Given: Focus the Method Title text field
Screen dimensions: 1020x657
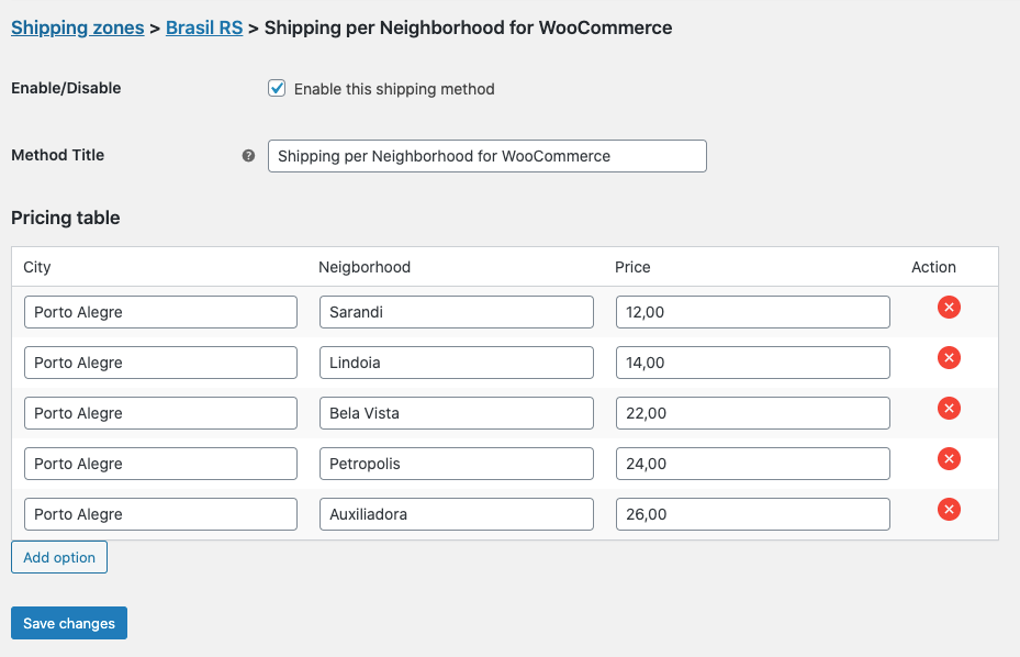Looking at the screenshot, I should pos(487,156).
